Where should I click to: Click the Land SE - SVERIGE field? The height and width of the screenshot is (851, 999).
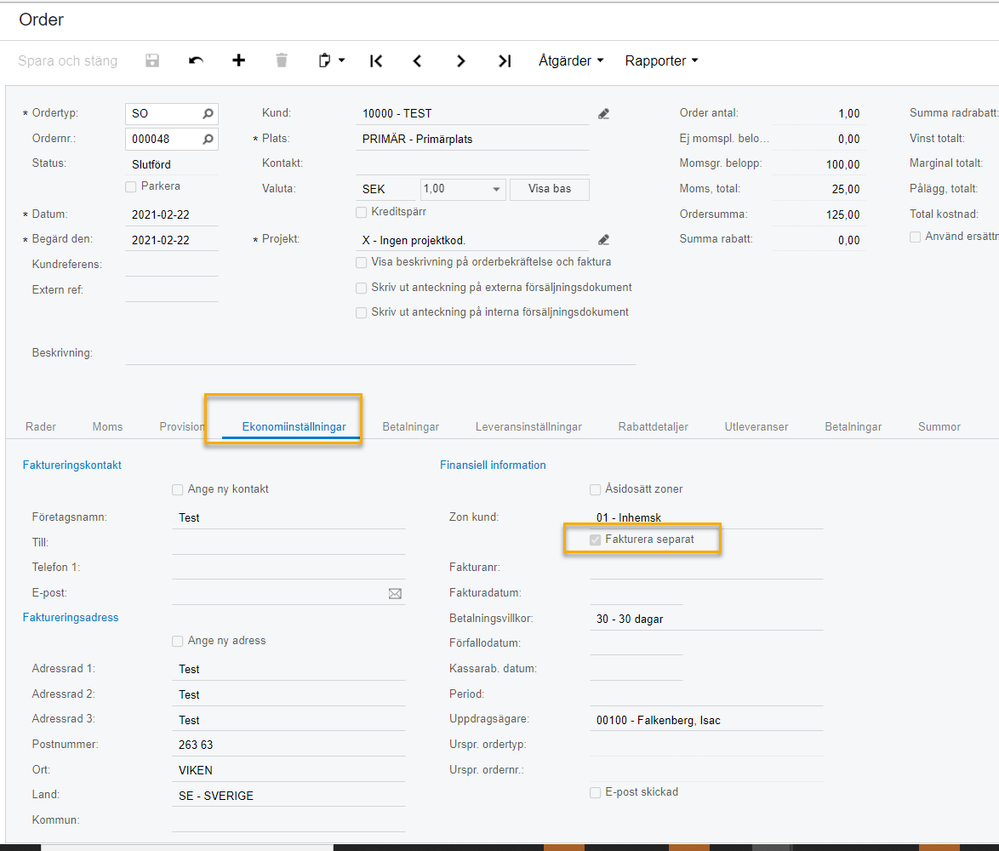(289, 796)
